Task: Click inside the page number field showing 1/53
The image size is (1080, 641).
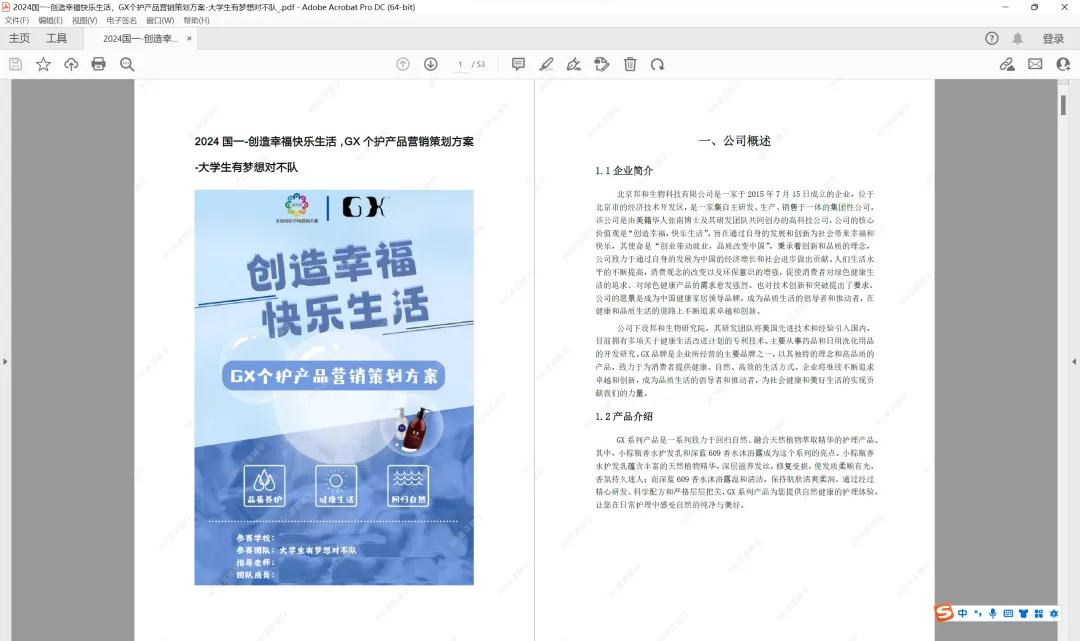Action: coord(458,63)
